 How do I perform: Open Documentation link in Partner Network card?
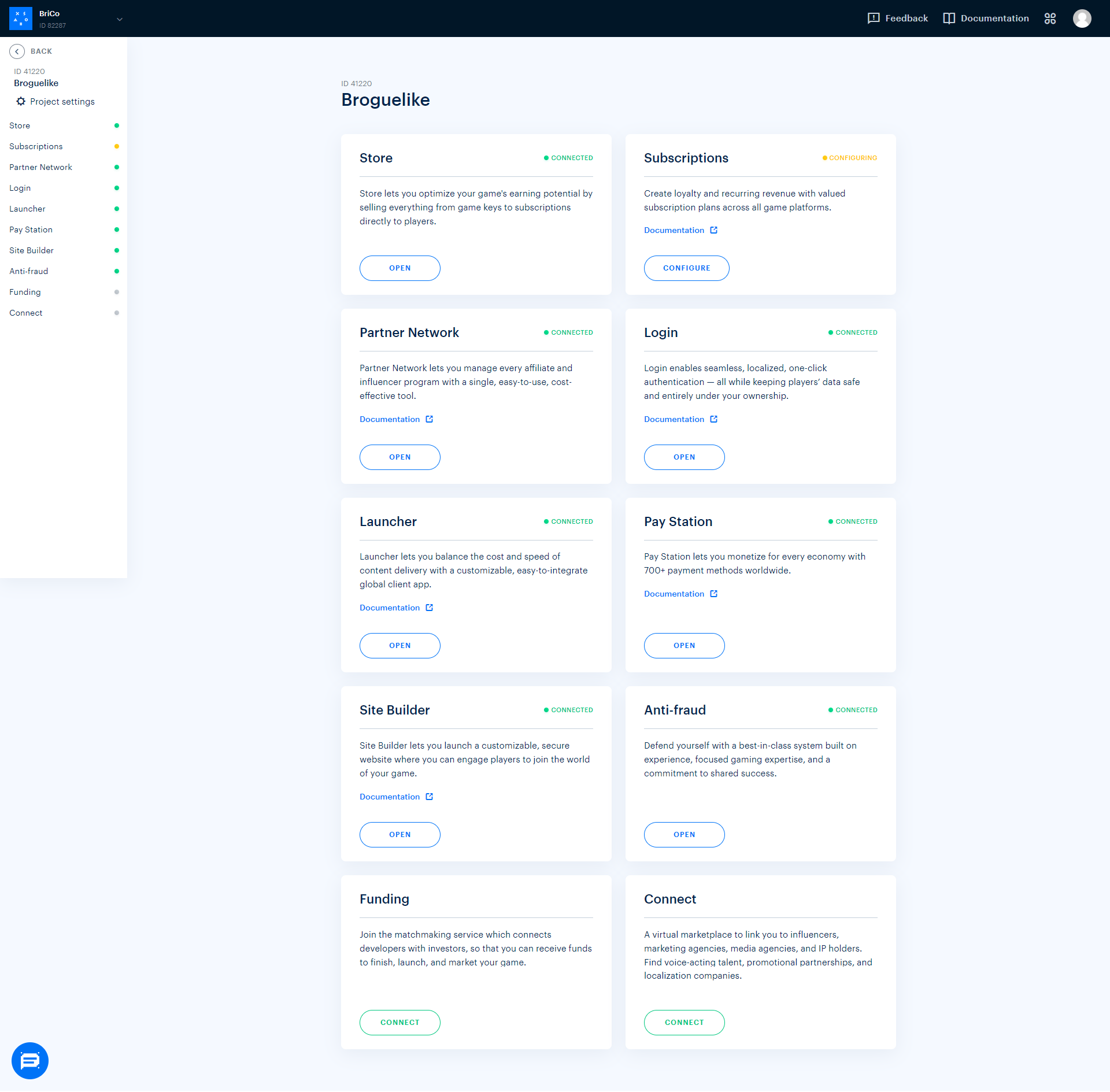tap(390, 419)
